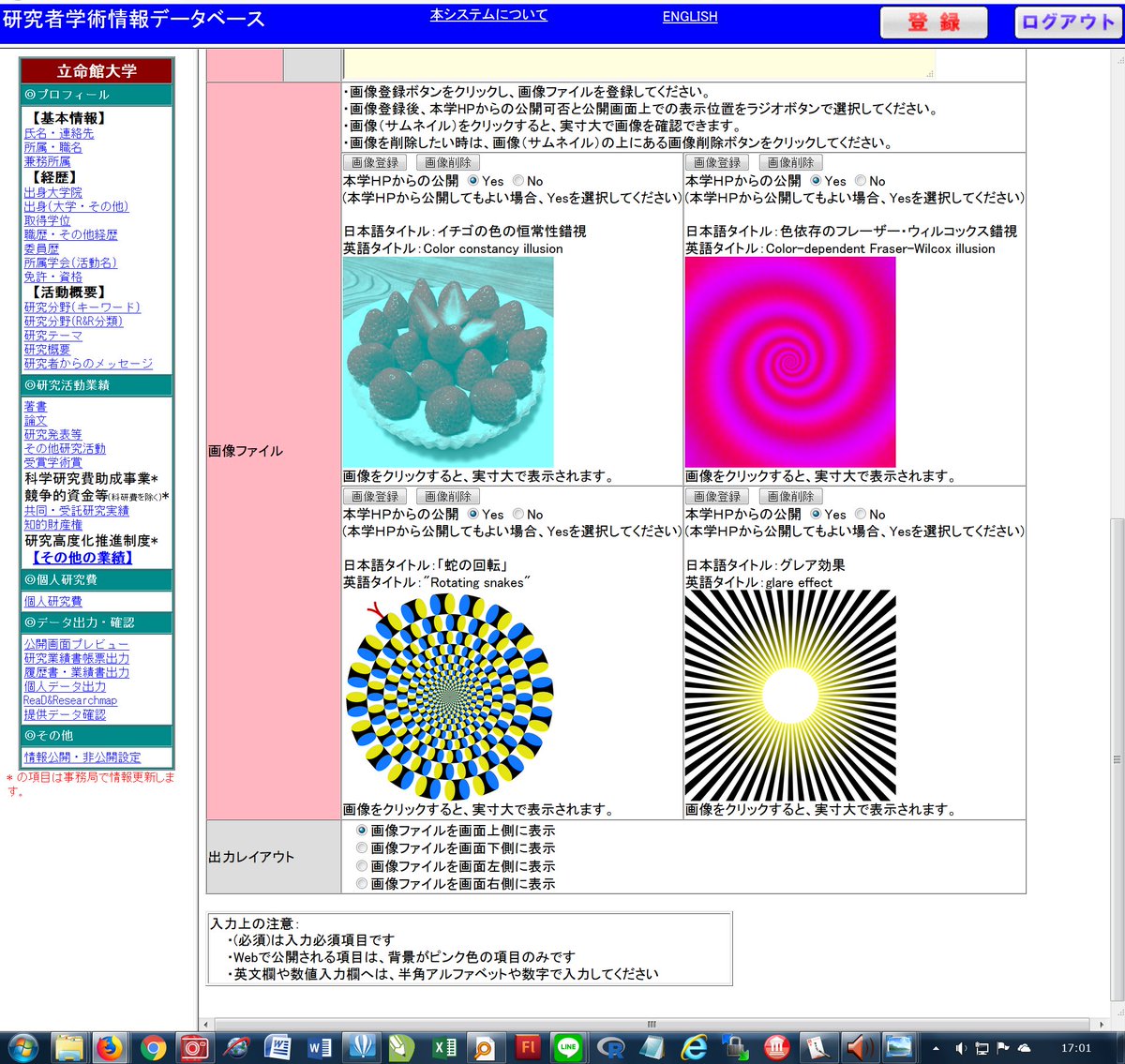Open 情報公開・非公開設定 sidebar link
The image size is (1125, 1064).
tap(82, 757)
